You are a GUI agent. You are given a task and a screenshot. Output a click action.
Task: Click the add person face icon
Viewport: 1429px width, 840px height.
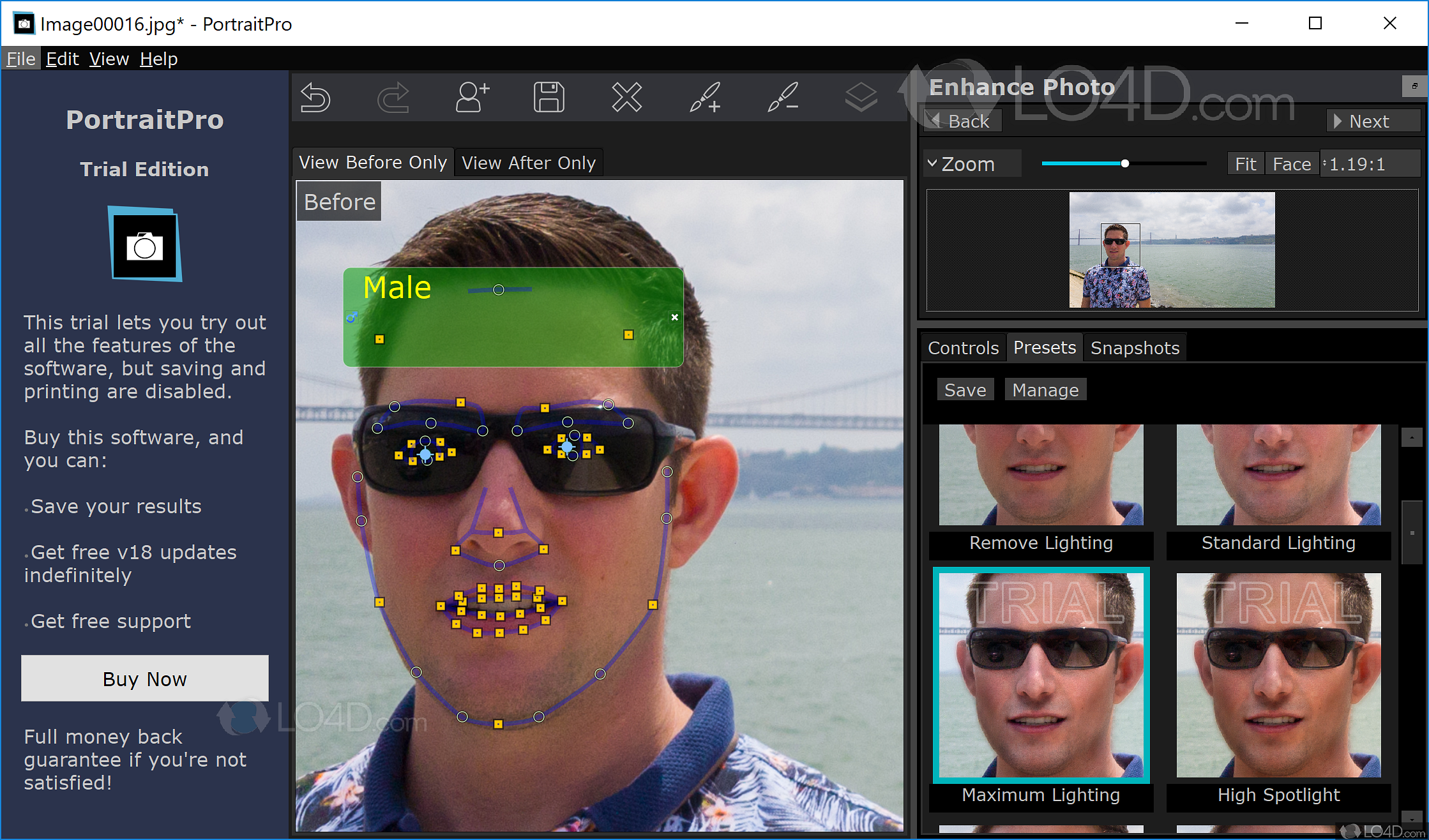click(x=472, y=98)
